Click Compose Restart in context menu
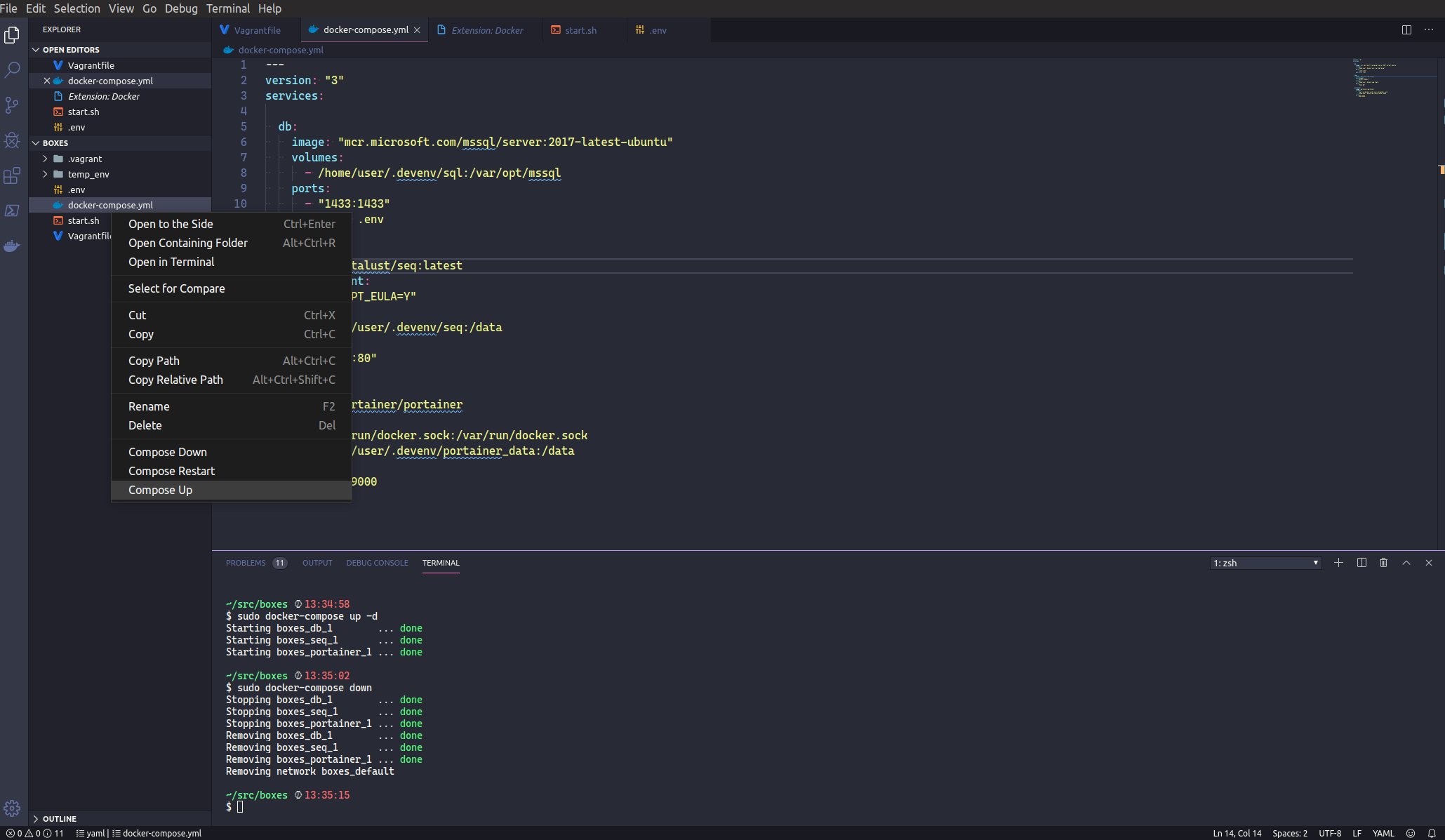Image resolution: width=1445 pixels, height=840 pixels. [171, 471]
